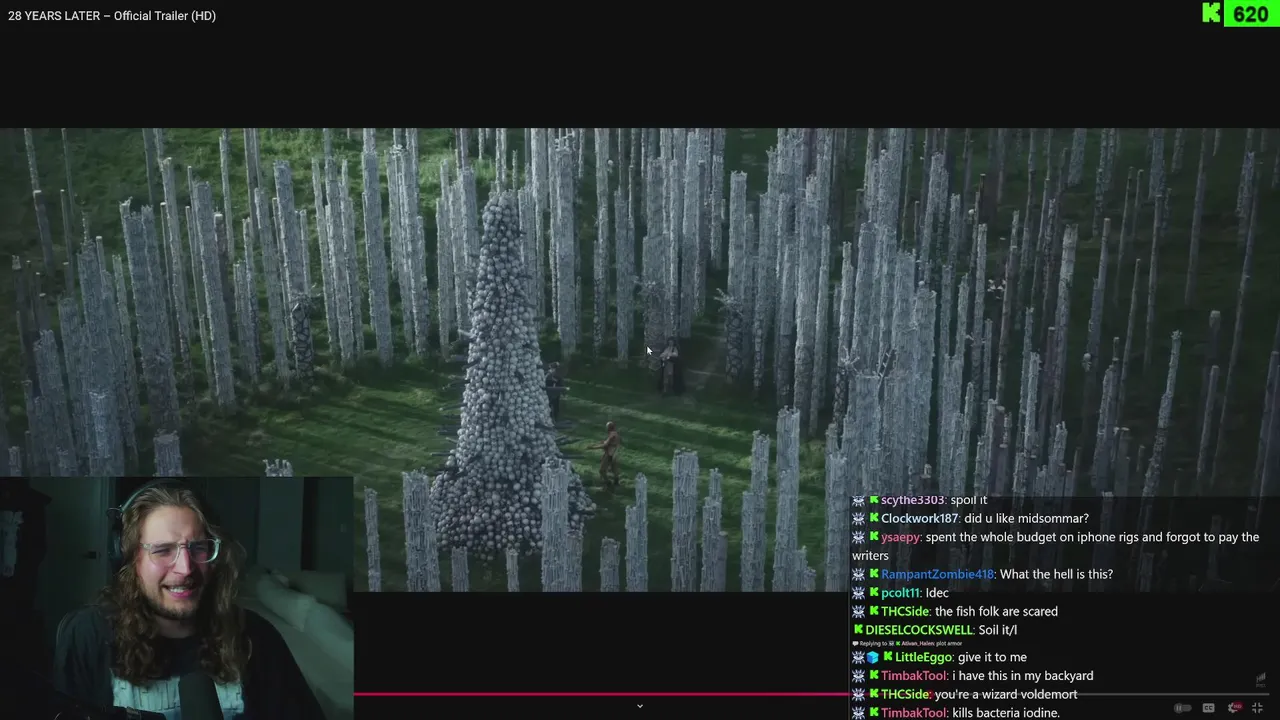Viewport: 1280px width, 720px height.
Task: Click the 620 viewer count badge
Action: tap(1251, 14)
